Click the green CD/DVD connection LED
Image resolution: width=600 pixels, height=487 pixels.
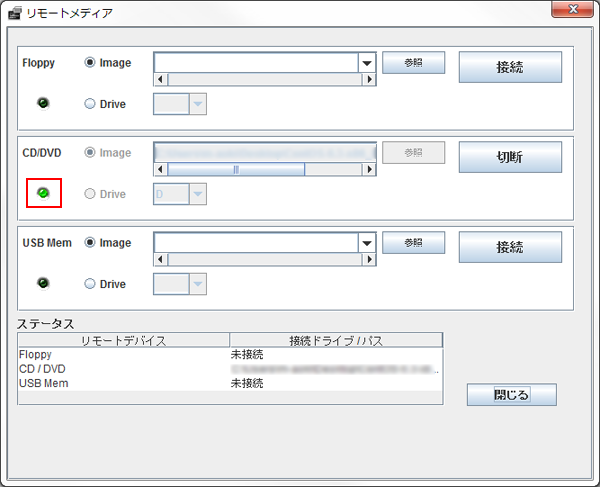43,193
